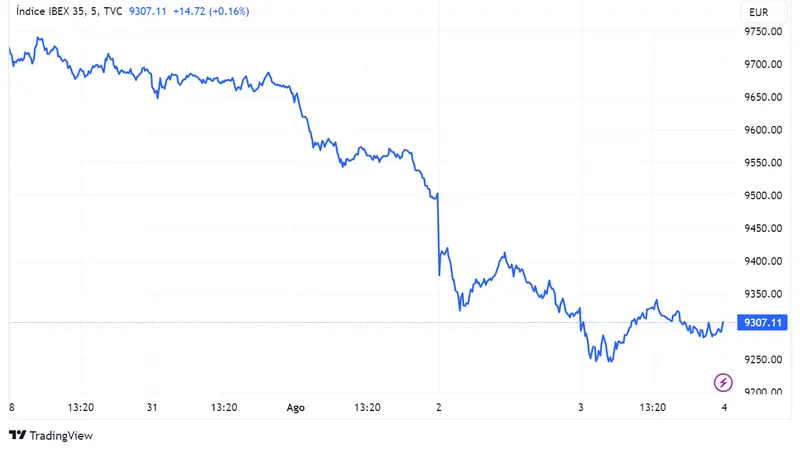This screenshot has height=451, width=800.
Task: Click the day 2 marker on time axis
Action: (x=438, y=407)
